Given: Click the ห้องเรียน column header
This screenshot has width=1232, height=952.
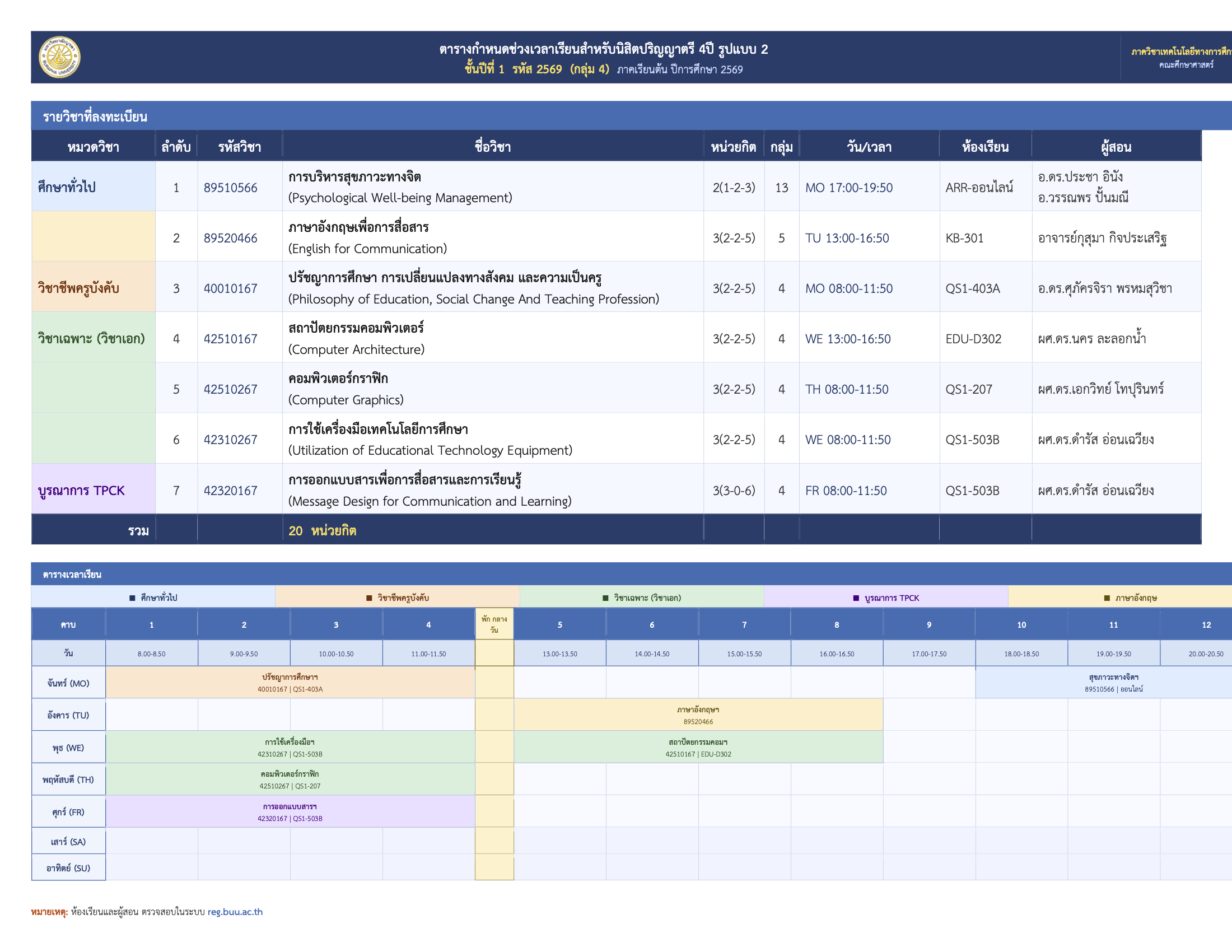Looking at the screenshot, I should tap(986, 147).
